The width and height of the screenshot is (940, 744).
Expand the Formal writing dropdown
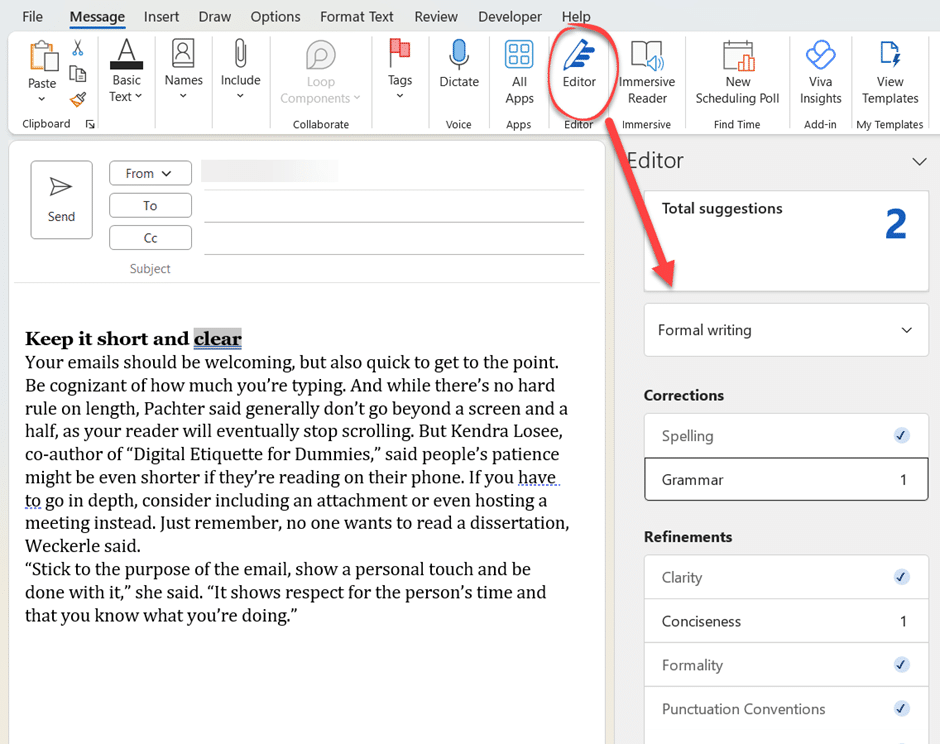pos(906,330)
